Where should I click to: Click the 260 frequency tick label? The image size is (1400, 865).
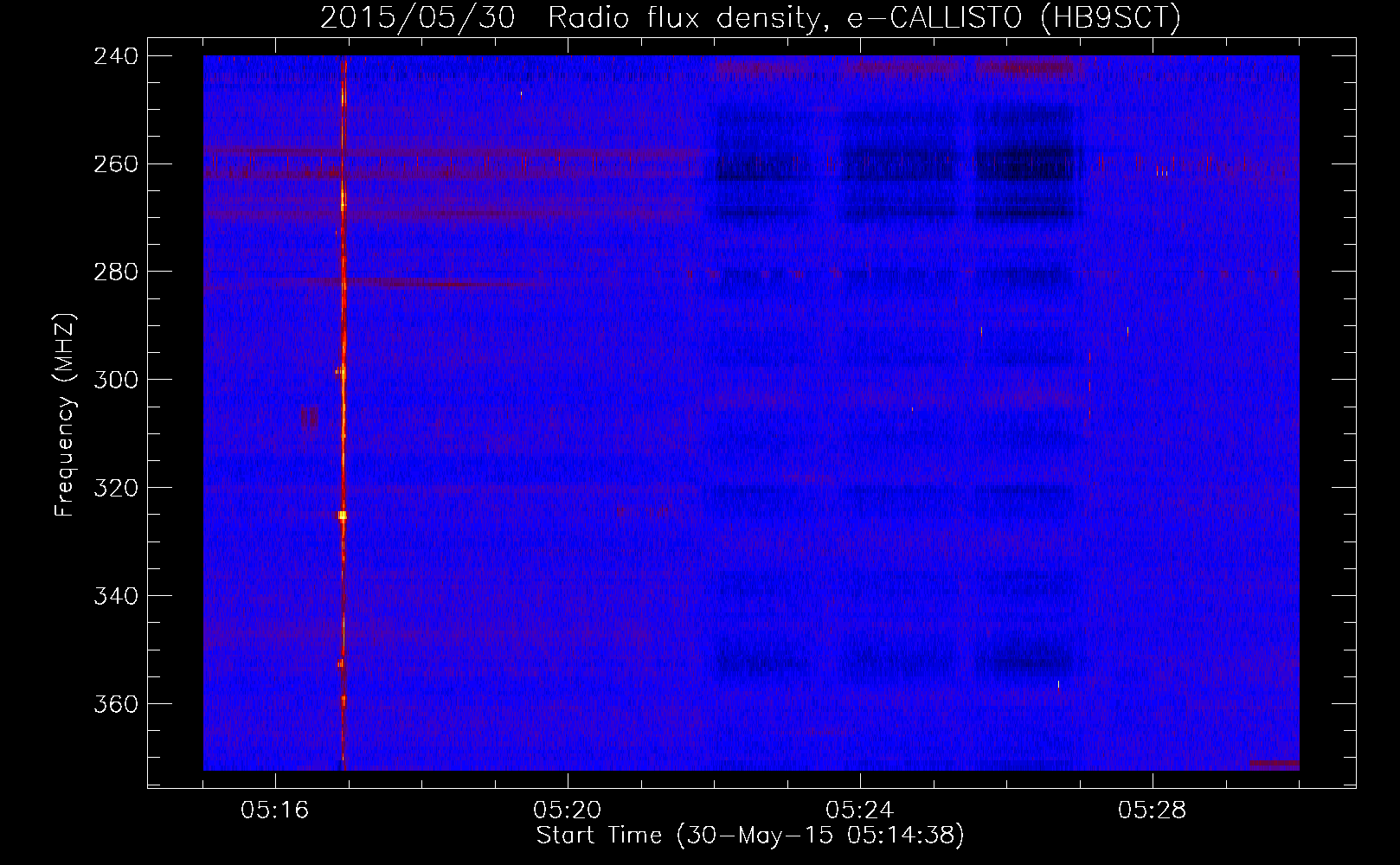[x=116, y=163]
